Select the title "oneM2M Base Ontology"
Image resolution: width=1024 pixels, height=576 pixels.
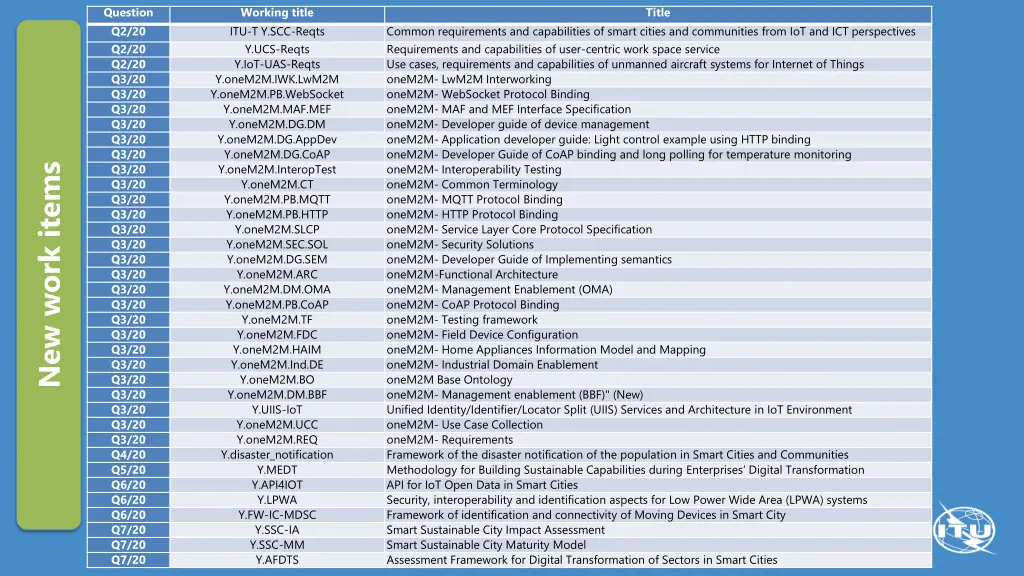click(x=449, y=380)
